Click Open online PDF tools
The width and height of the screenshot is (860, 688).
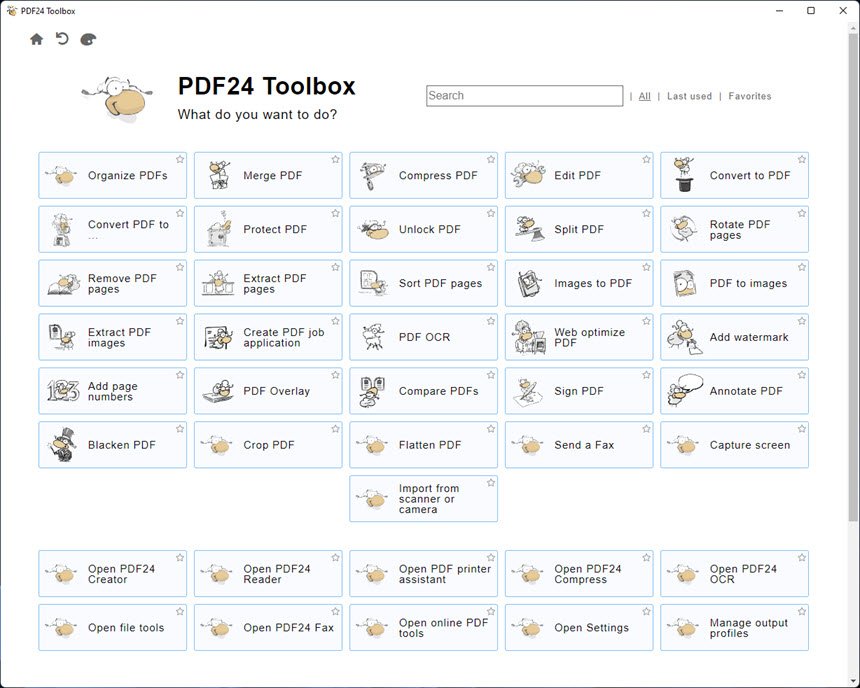tap(423, 628)
